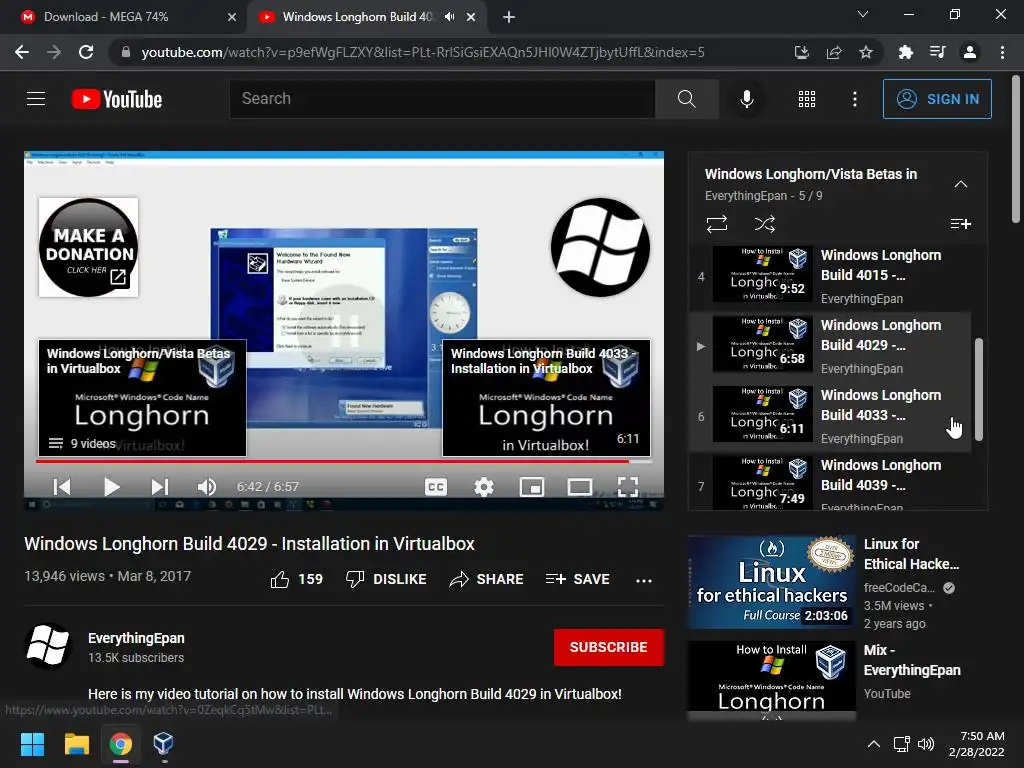Toggle closed captions on the player
Image resolution: width=1024 pixels, height=768 pixels.
pos(436,487)
